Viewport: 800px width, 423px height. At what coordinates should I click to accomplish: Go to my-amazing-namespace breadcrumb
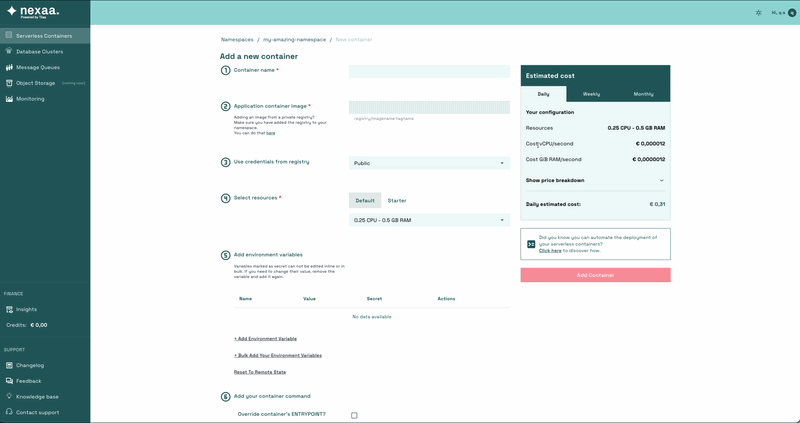click(x=294, y=39)
